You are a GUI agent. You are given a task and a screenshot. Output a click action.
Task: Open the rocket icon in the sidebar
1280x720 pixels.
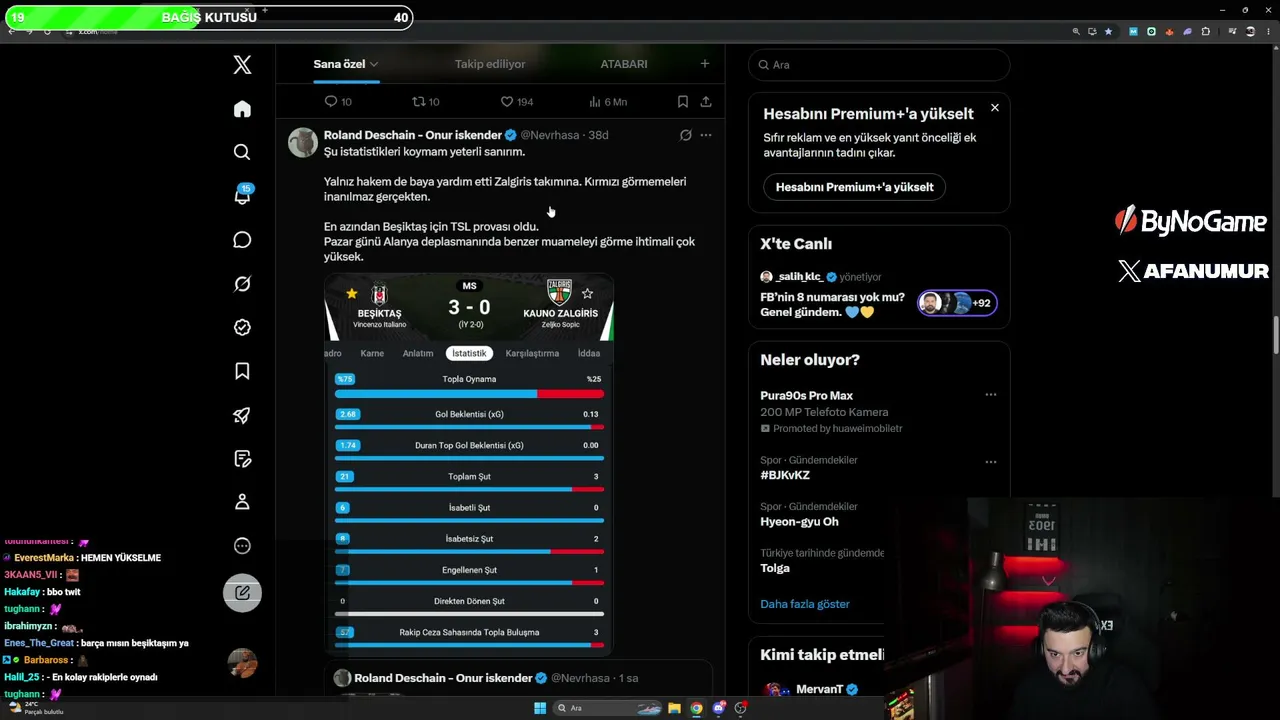pos(242,415)
